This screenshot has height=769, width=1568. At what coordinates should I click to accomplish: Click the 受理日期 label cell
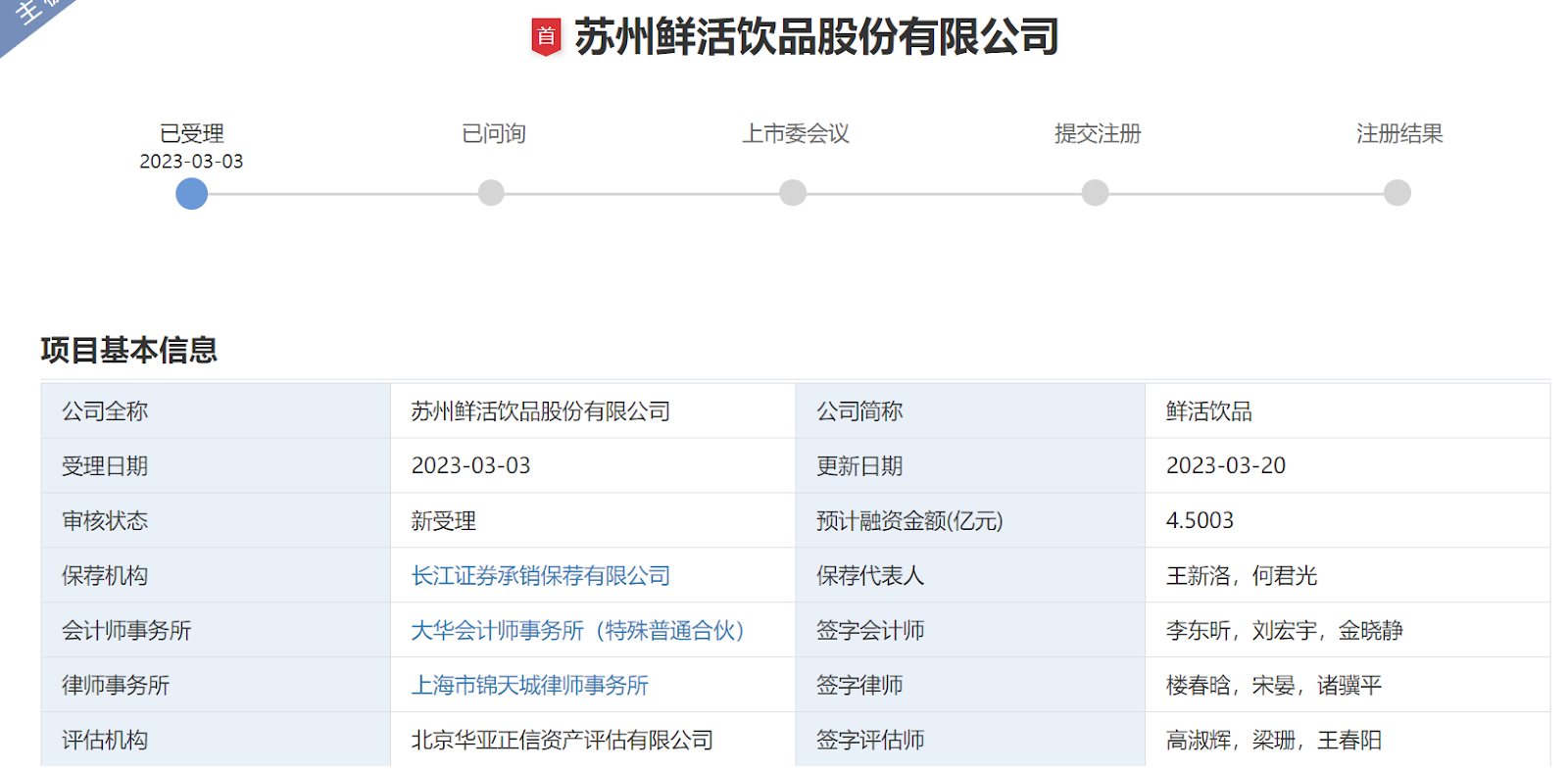point(216,466)
